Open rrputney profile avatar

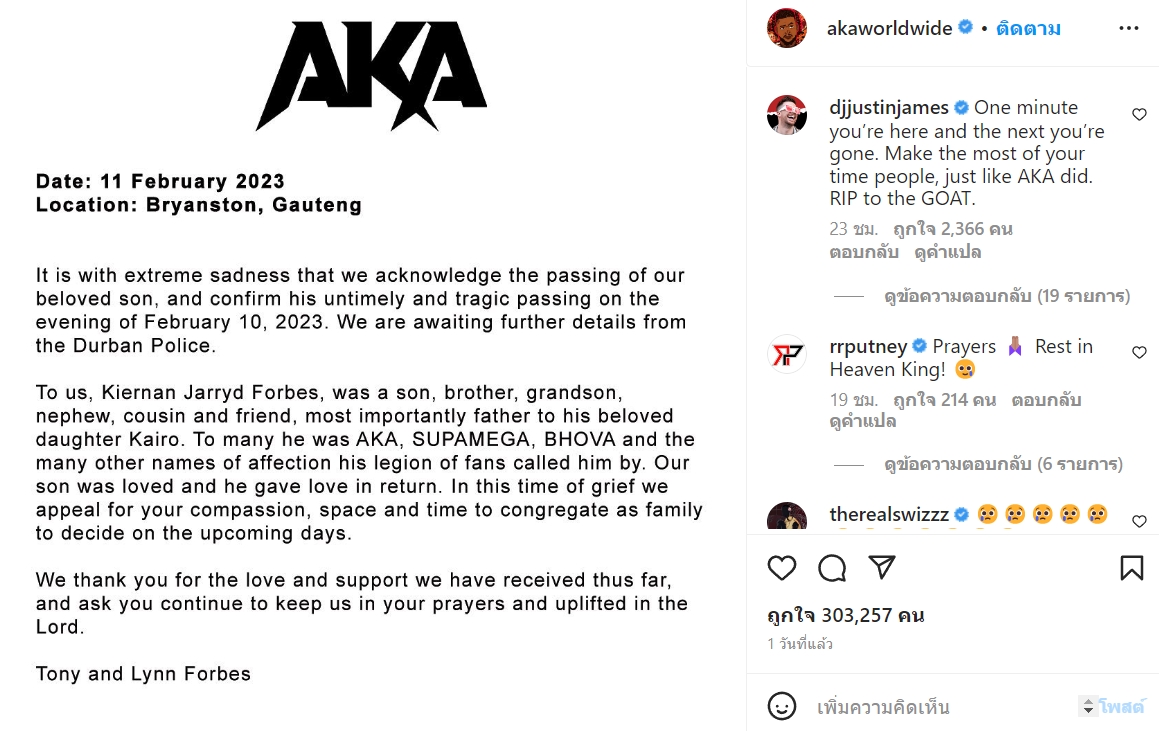[786, 354]
